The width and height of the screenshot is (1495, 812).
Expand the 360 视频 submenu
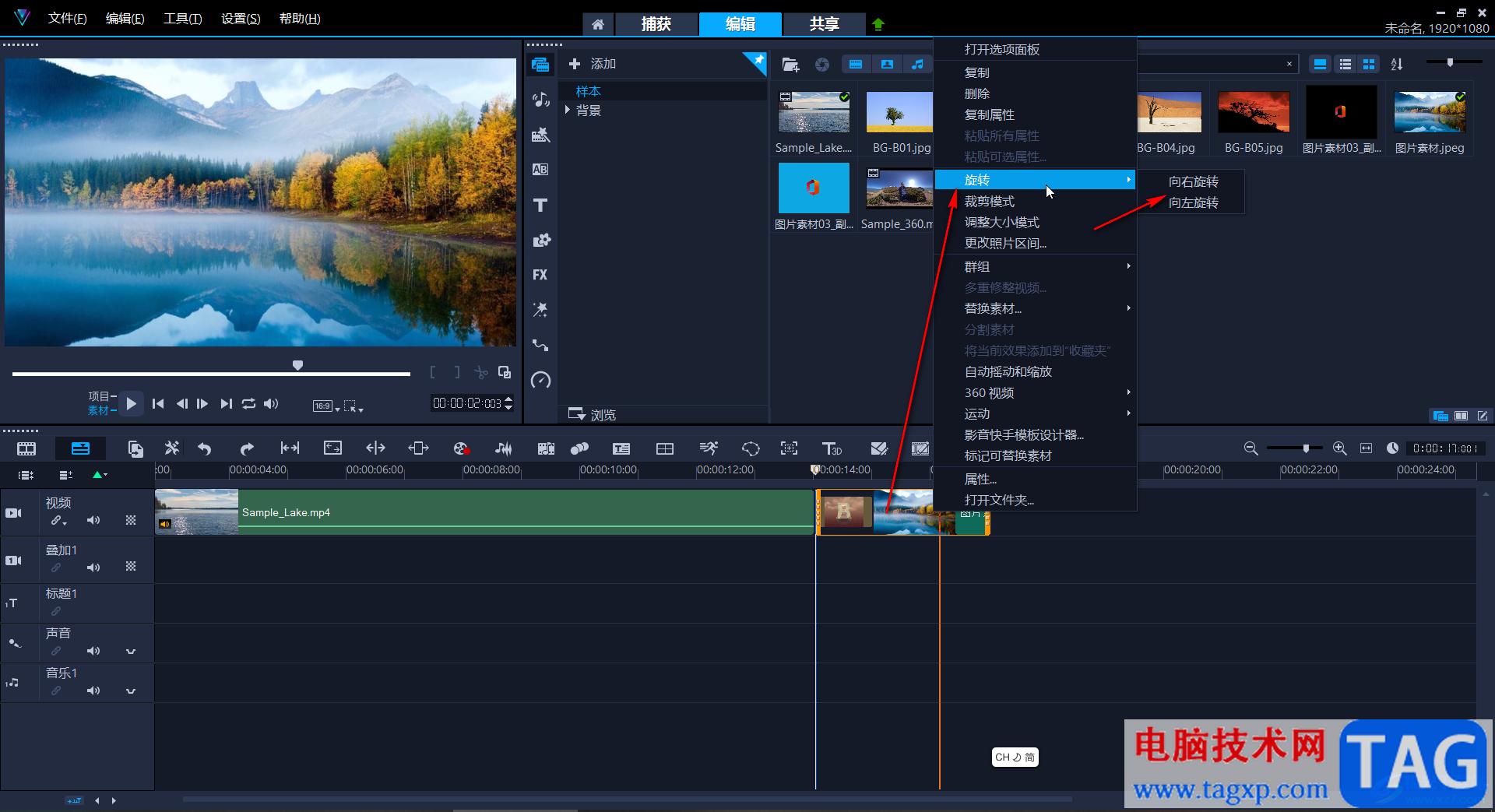(1036, 392)
